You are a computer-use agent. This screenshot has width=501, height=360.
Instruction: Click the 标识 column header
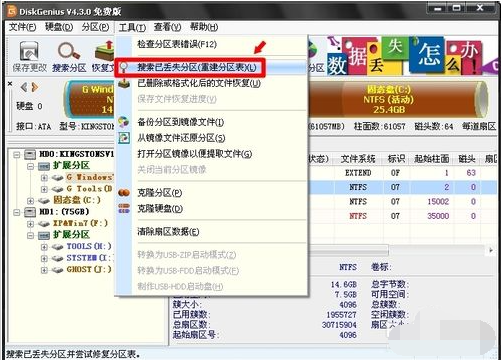pyautogui.click(x=396, y=159)
